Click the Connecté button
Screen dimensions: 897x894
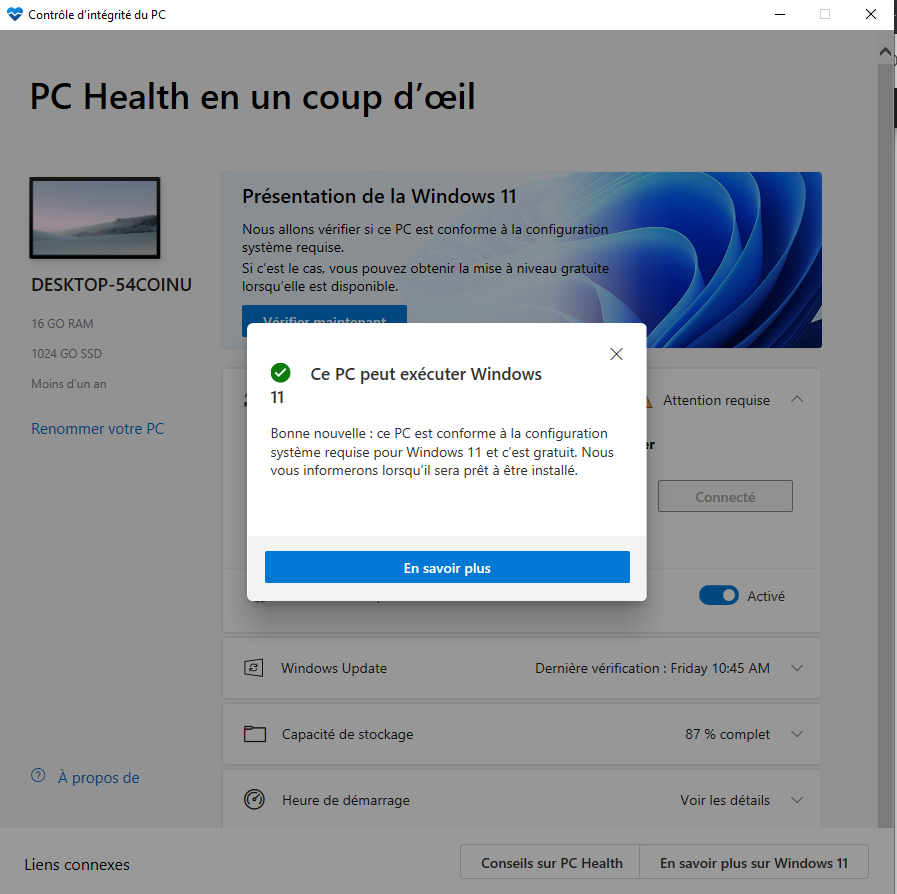[x=725, y=496]
